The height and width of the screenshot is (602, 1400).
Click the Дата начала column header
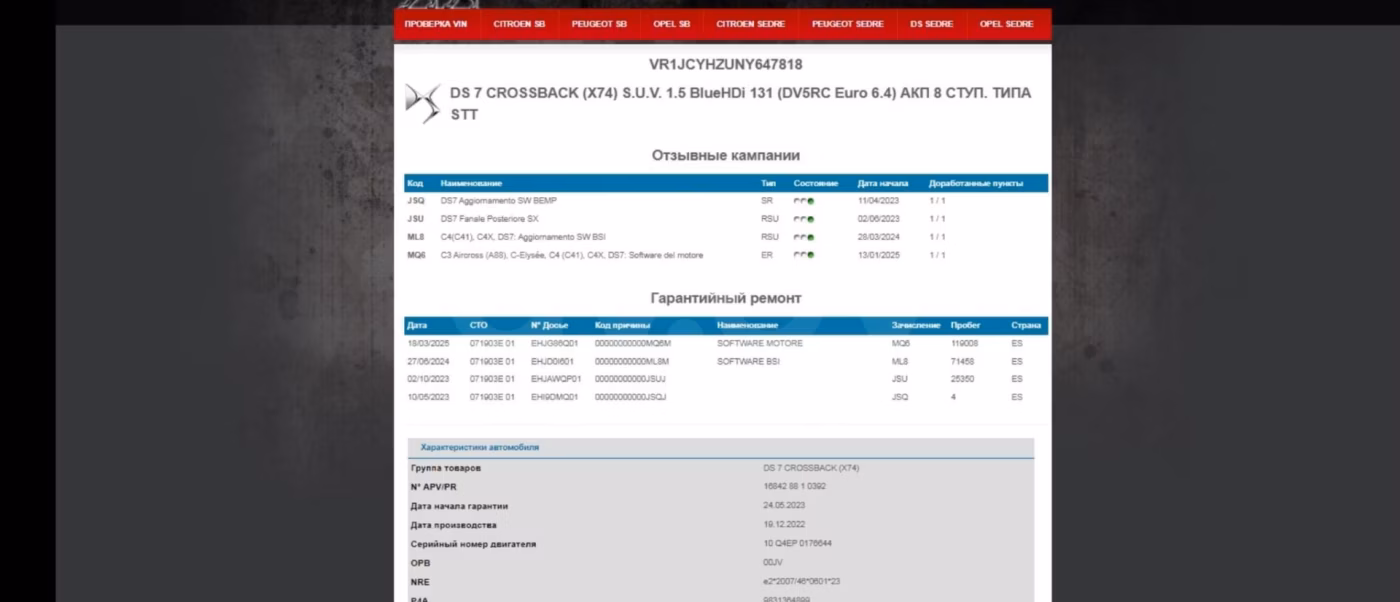(883, 183)
